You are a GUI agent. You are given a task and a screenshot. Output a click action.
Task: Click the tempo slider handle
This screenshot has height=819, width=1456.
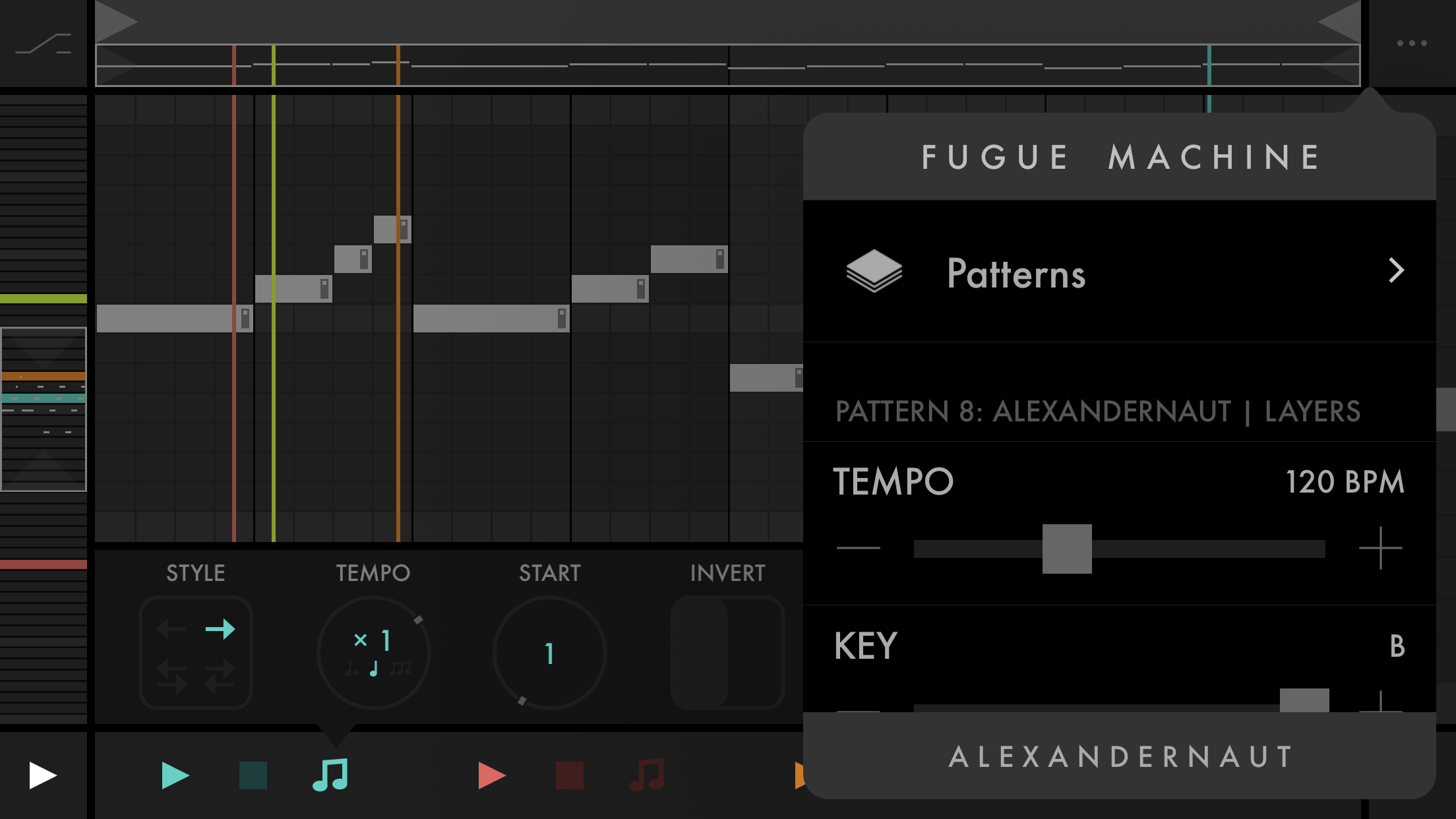[x=1067, y=549]
